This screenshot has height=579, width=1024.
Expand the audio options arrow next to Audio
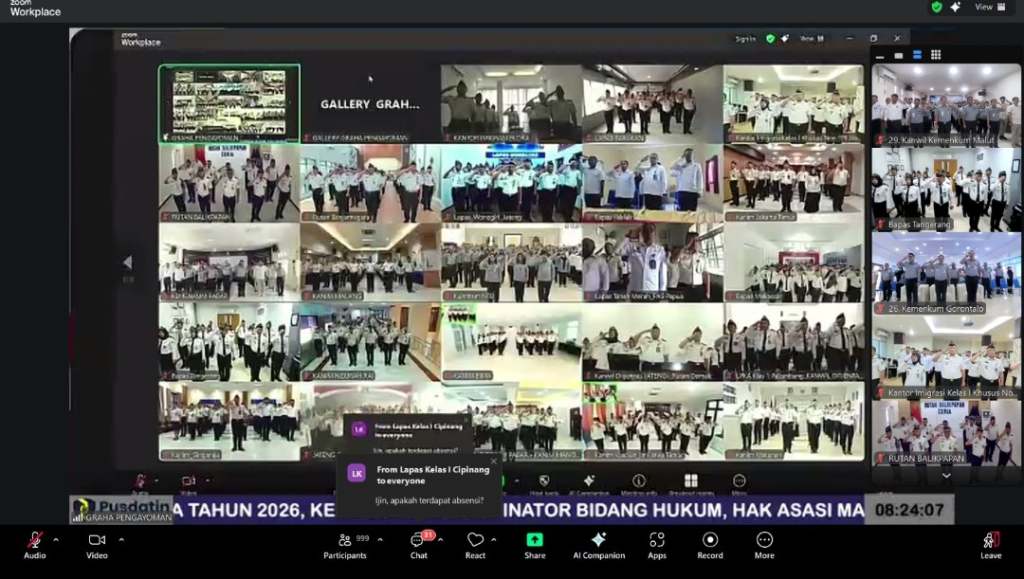point(56,540)
